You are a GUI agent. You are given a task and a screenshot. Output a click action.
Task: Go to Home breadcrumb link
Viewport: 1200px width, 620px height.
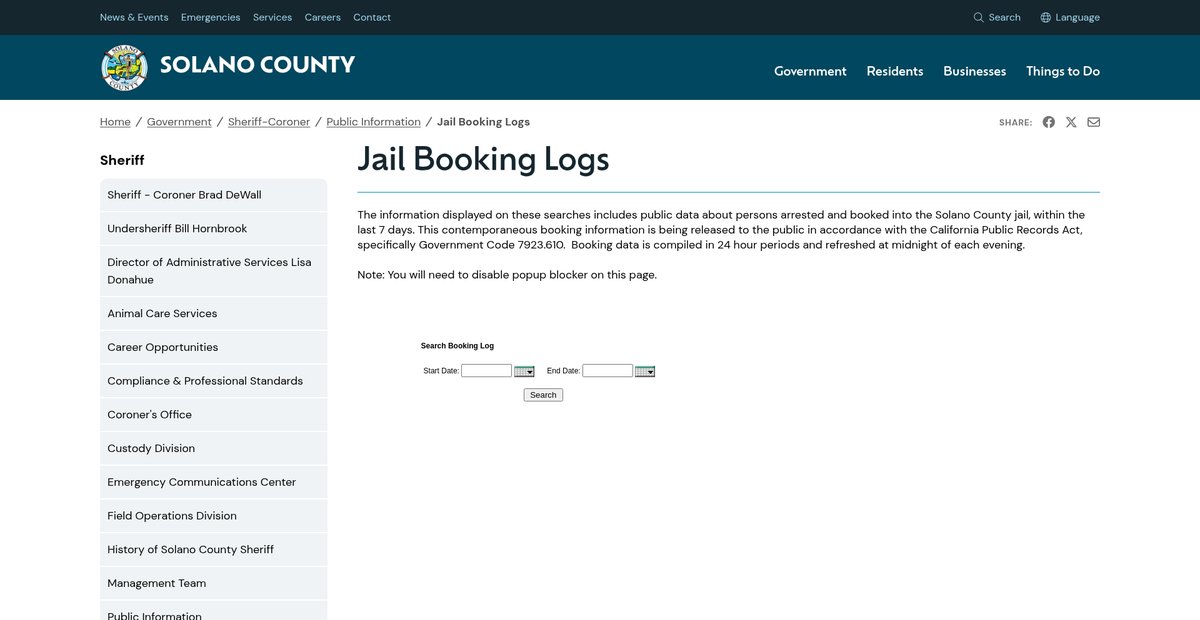point(115,122)
